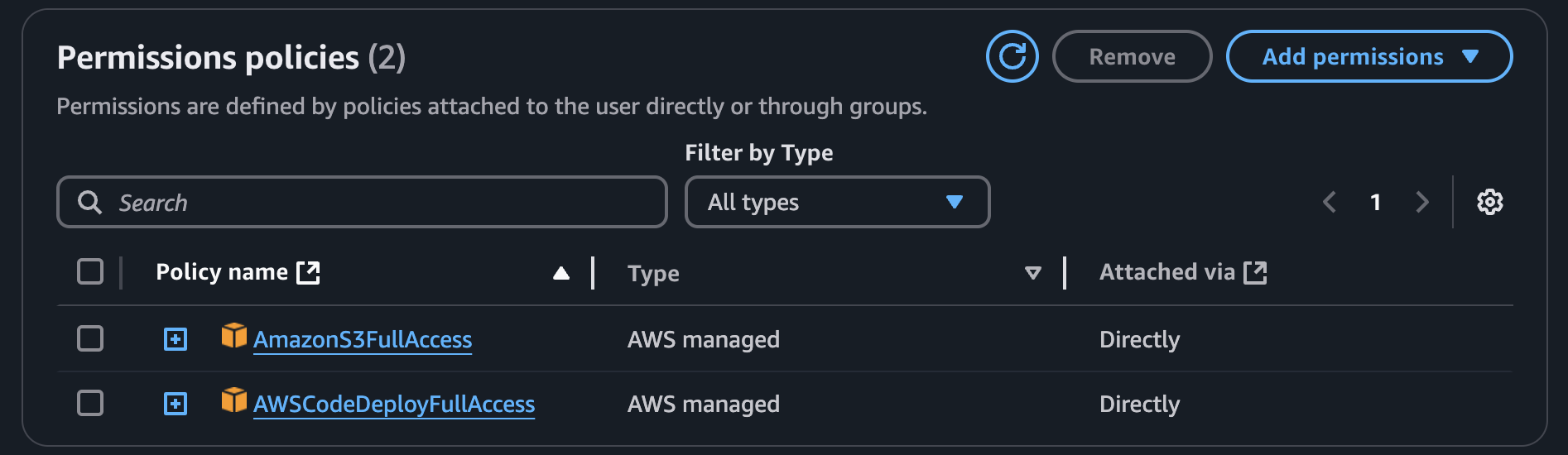Click the policy box icon beside AmazonS3FullAccess

click(233, 336)
